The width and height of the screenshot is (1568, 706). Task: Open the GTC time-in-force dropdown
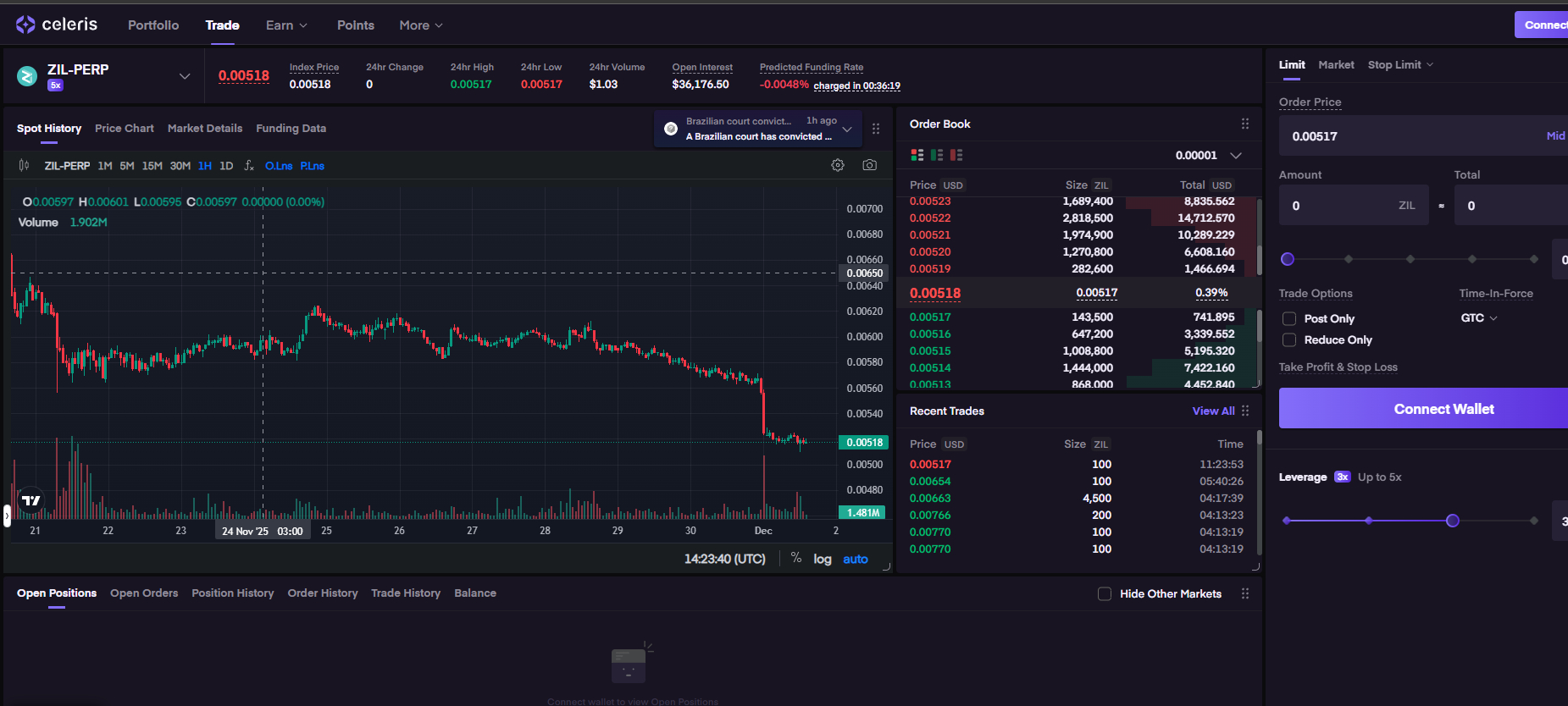(1479, 318)
